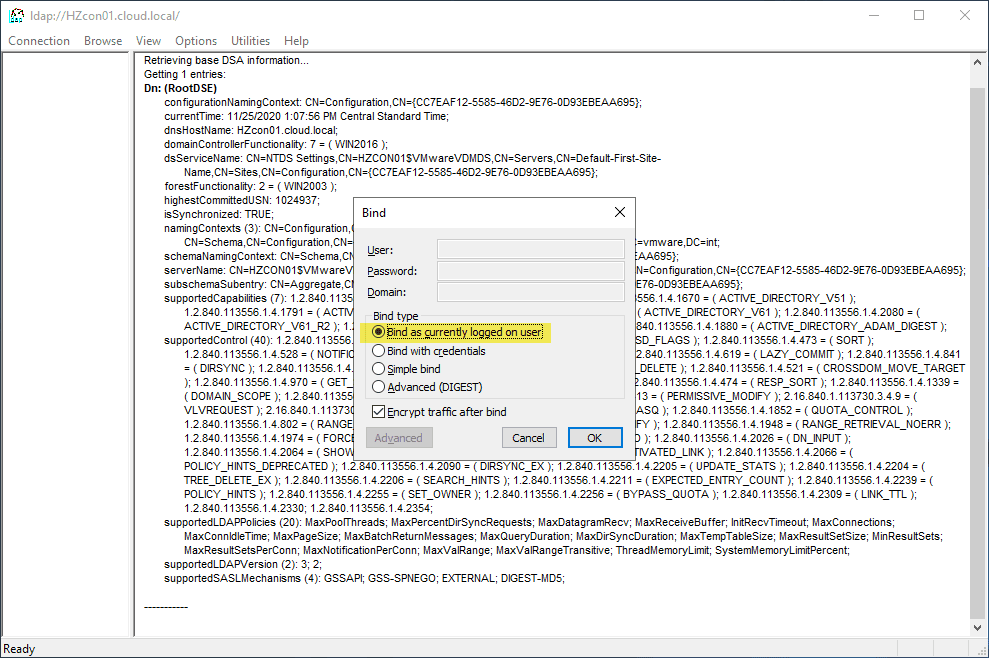Click the forestFunctionality line

point(250,186)
